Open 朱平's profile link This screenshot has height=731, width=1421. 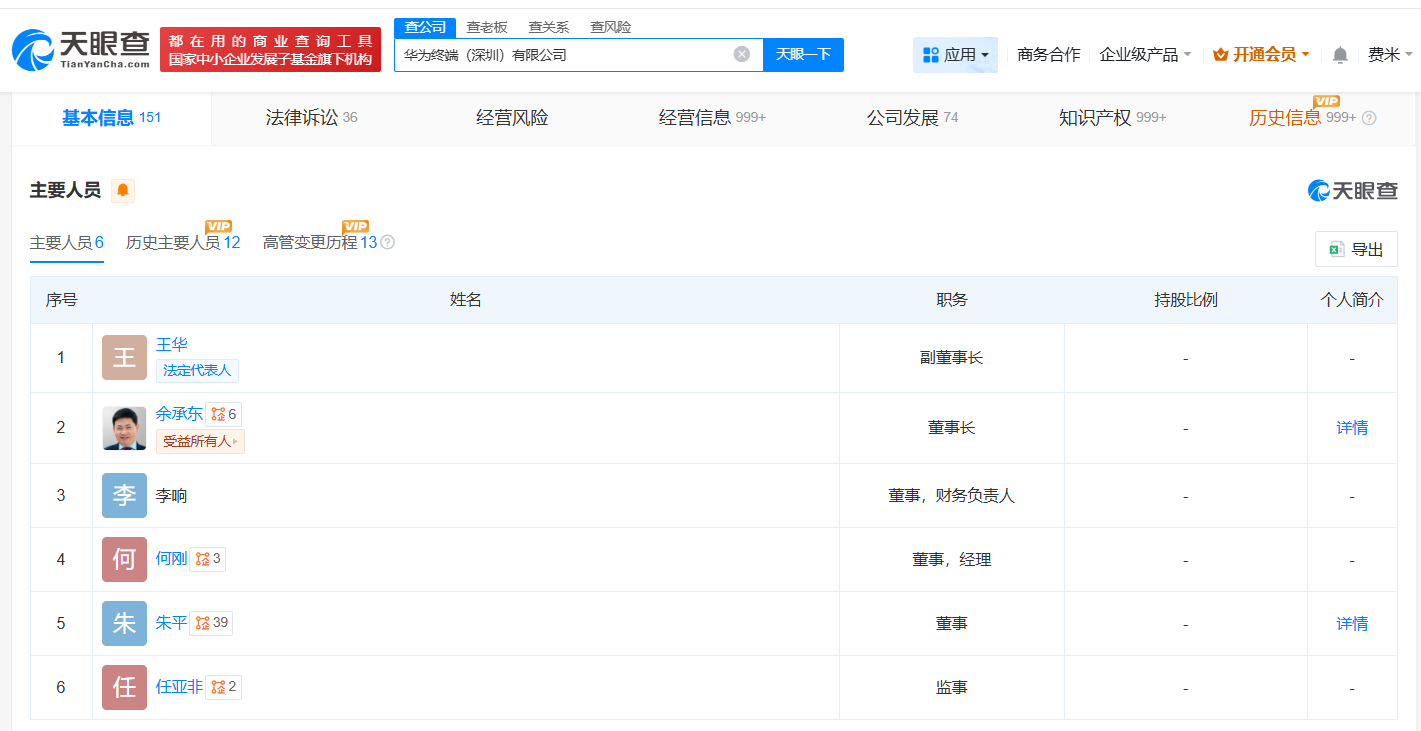click(171, 623)
